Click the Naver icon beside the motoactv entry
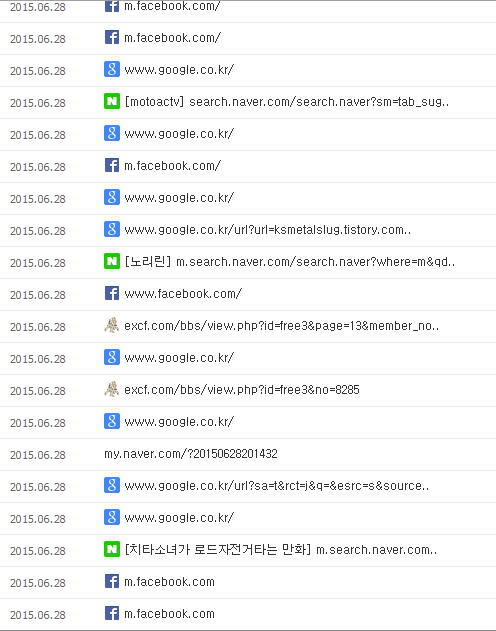 coord(112,101)
